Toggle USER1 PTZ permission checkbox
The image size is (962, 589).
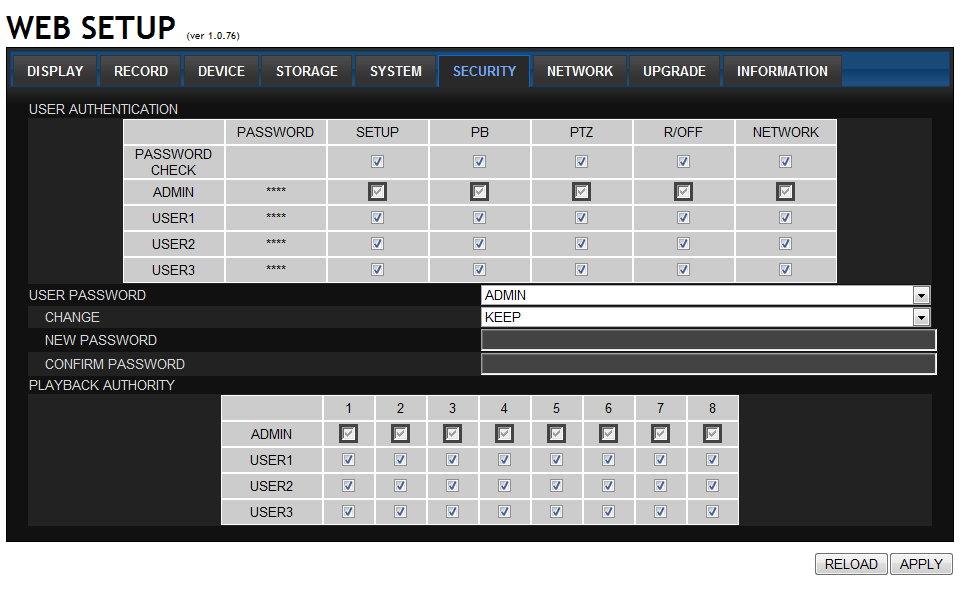[581, 218]
